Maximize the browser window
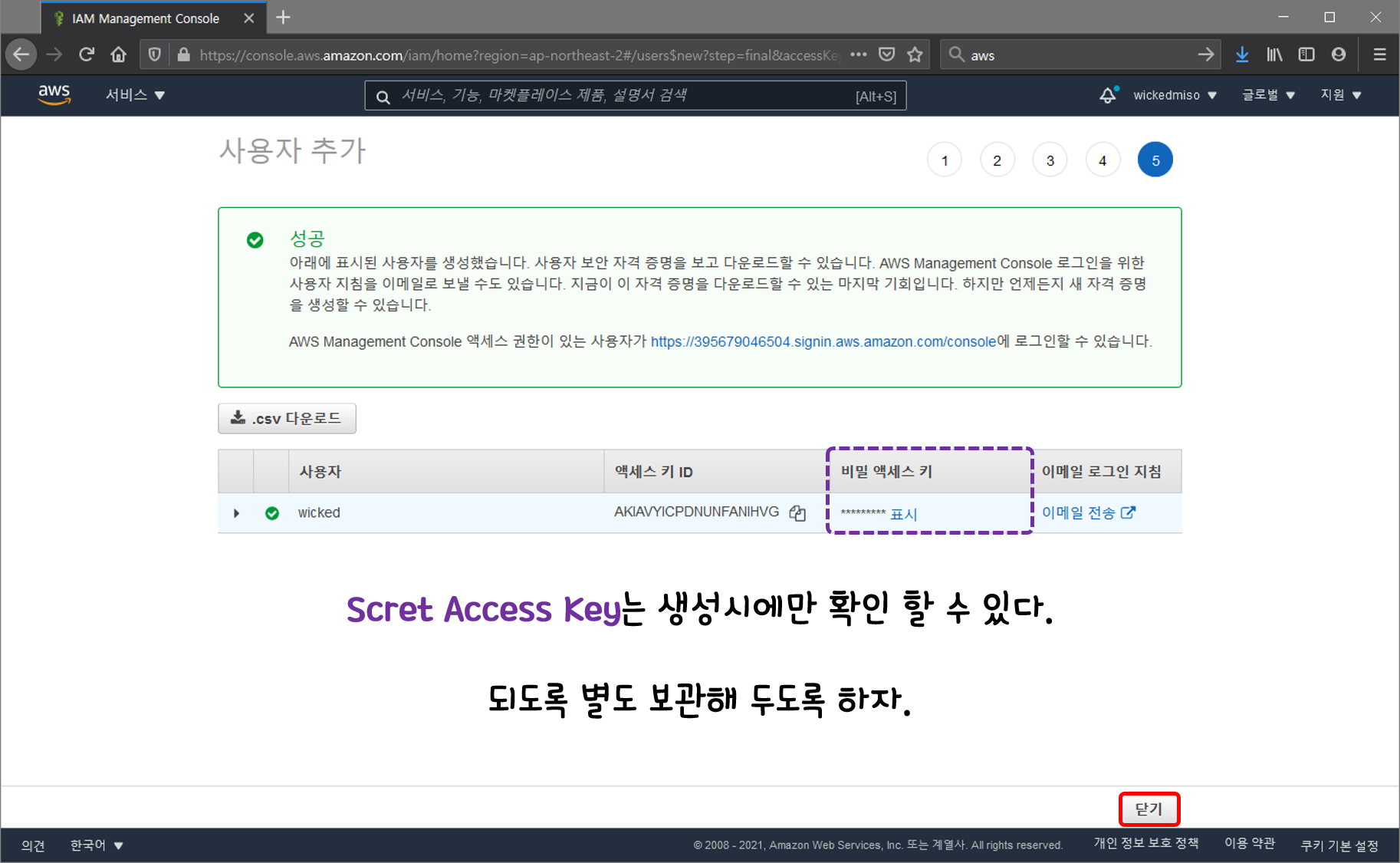1400x863 pixels. (1329, 17)
